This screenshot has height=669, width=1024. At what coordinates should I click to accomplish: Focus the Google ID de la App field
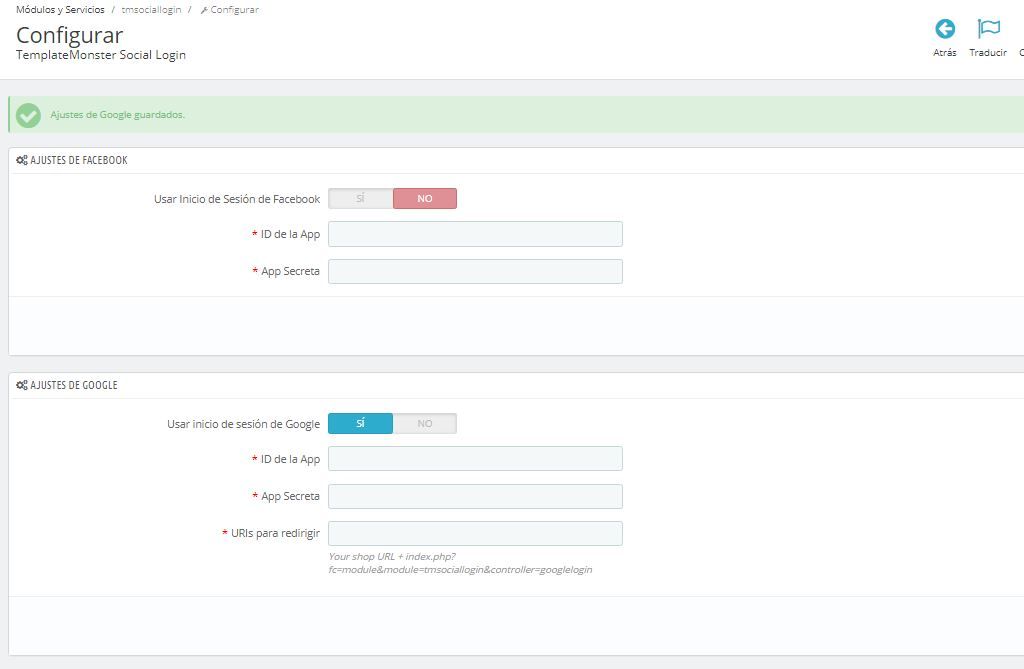click(475, 459)
